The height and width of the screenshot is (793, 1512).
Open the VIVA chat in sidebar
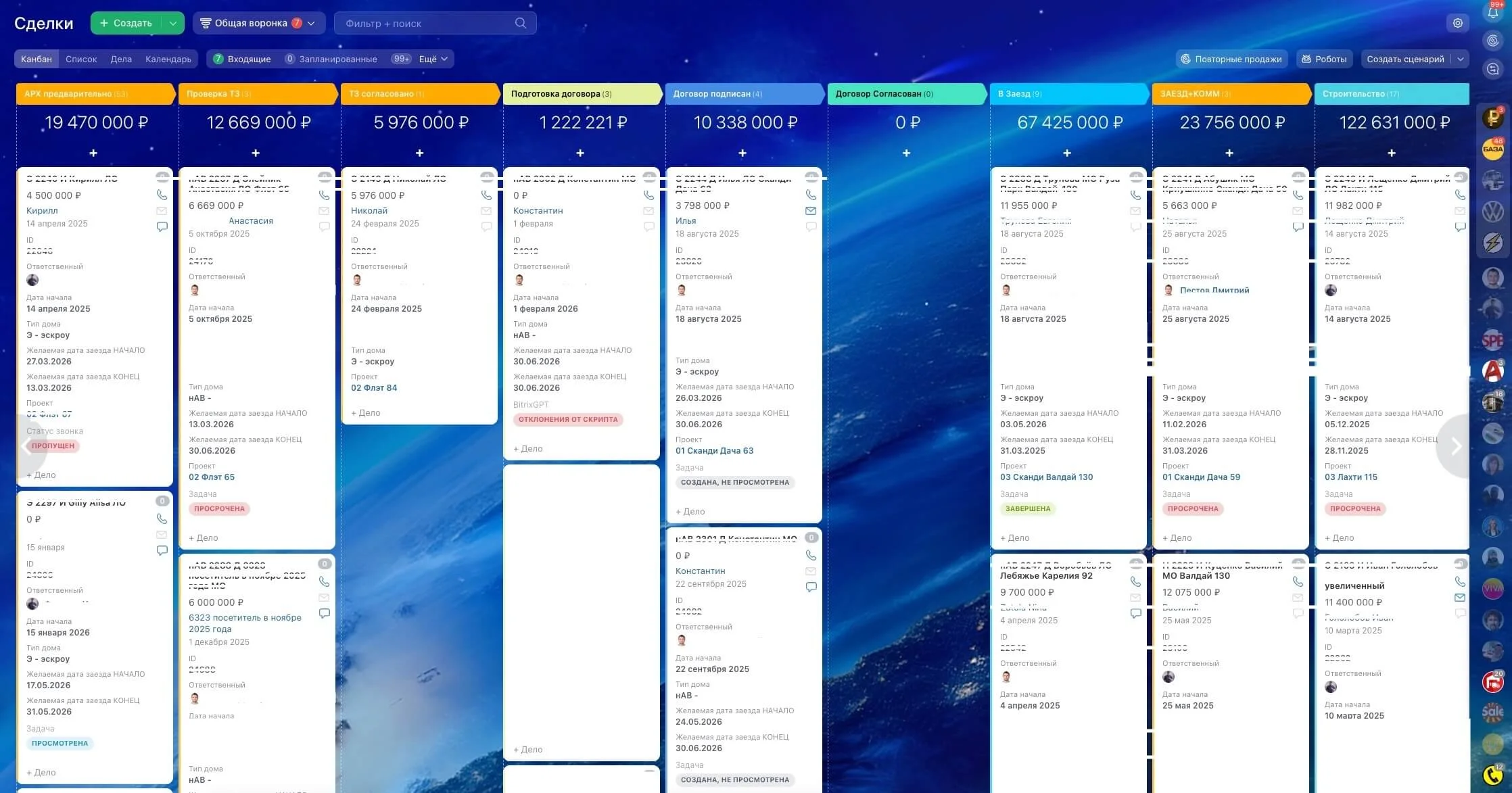1492,588
